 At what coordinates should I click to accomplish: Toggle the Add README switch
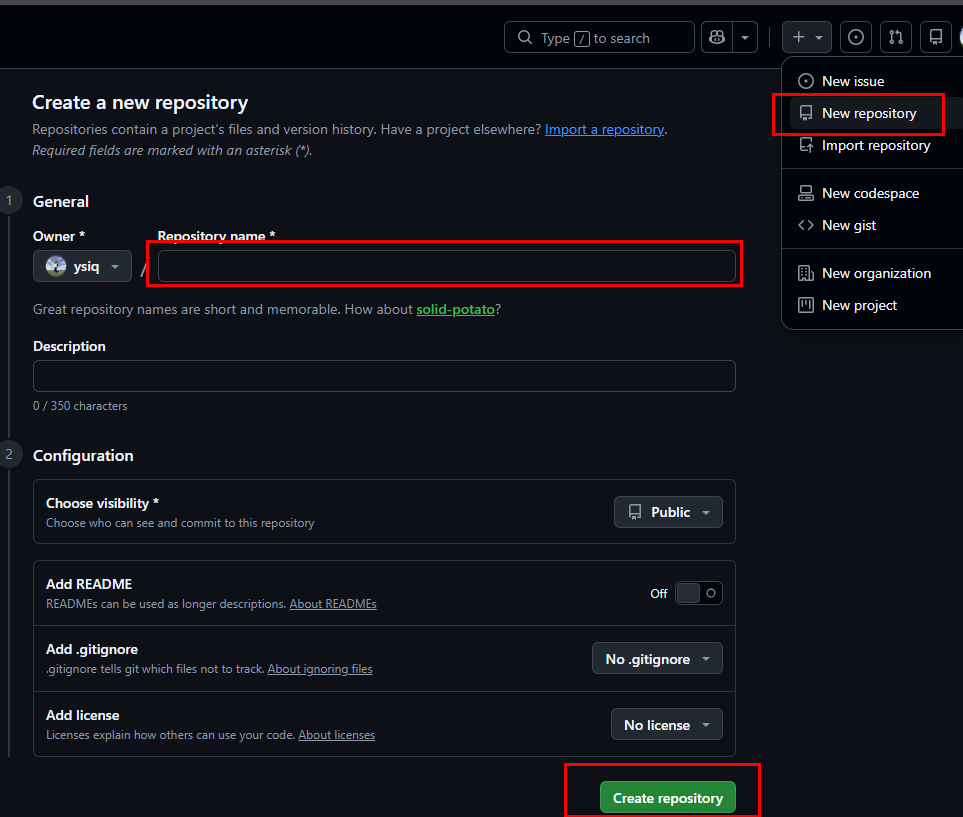point(699,593)
